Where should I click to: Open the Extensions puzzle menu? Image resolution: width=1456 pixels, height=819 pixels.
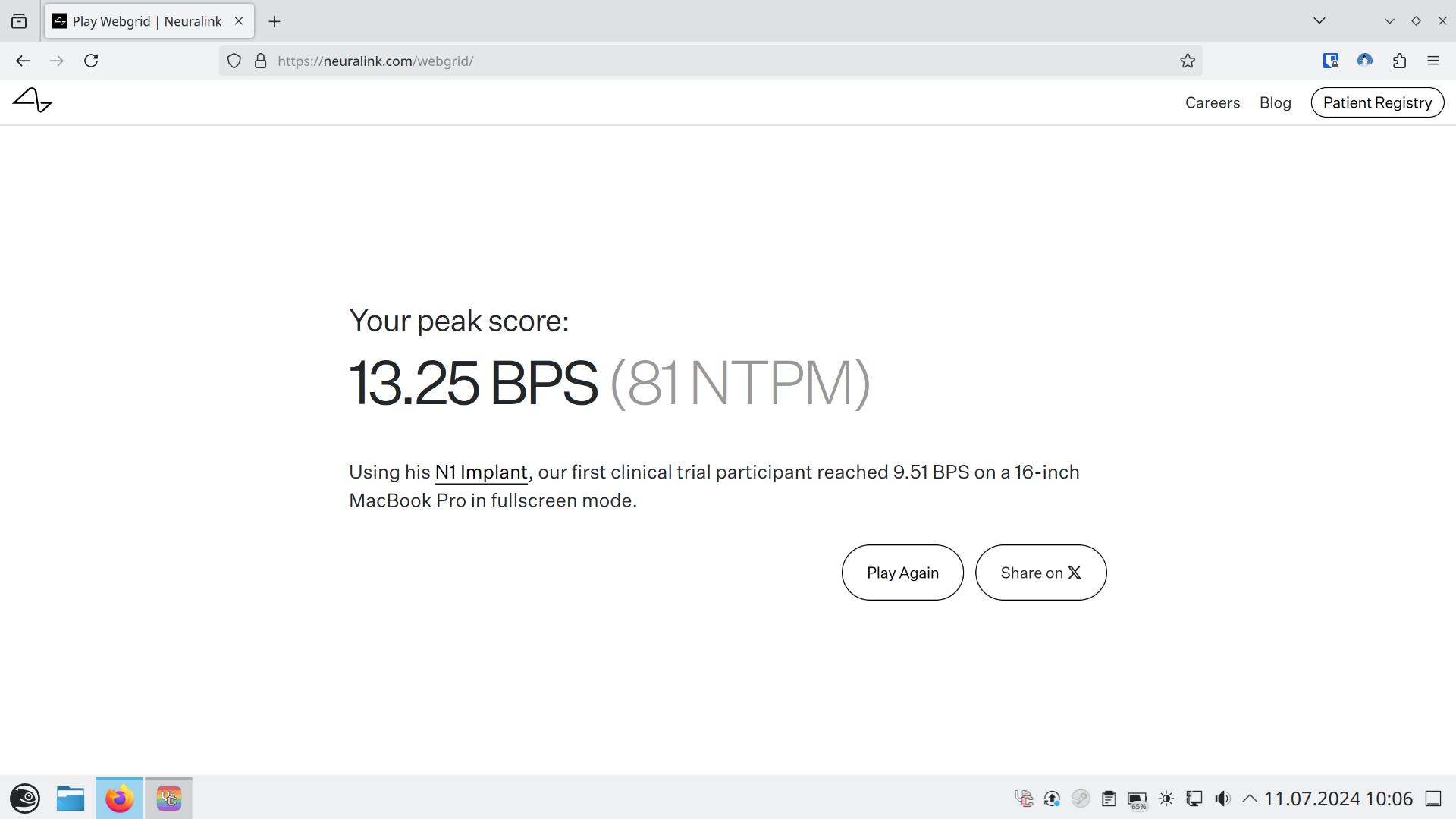point(1399,61)
